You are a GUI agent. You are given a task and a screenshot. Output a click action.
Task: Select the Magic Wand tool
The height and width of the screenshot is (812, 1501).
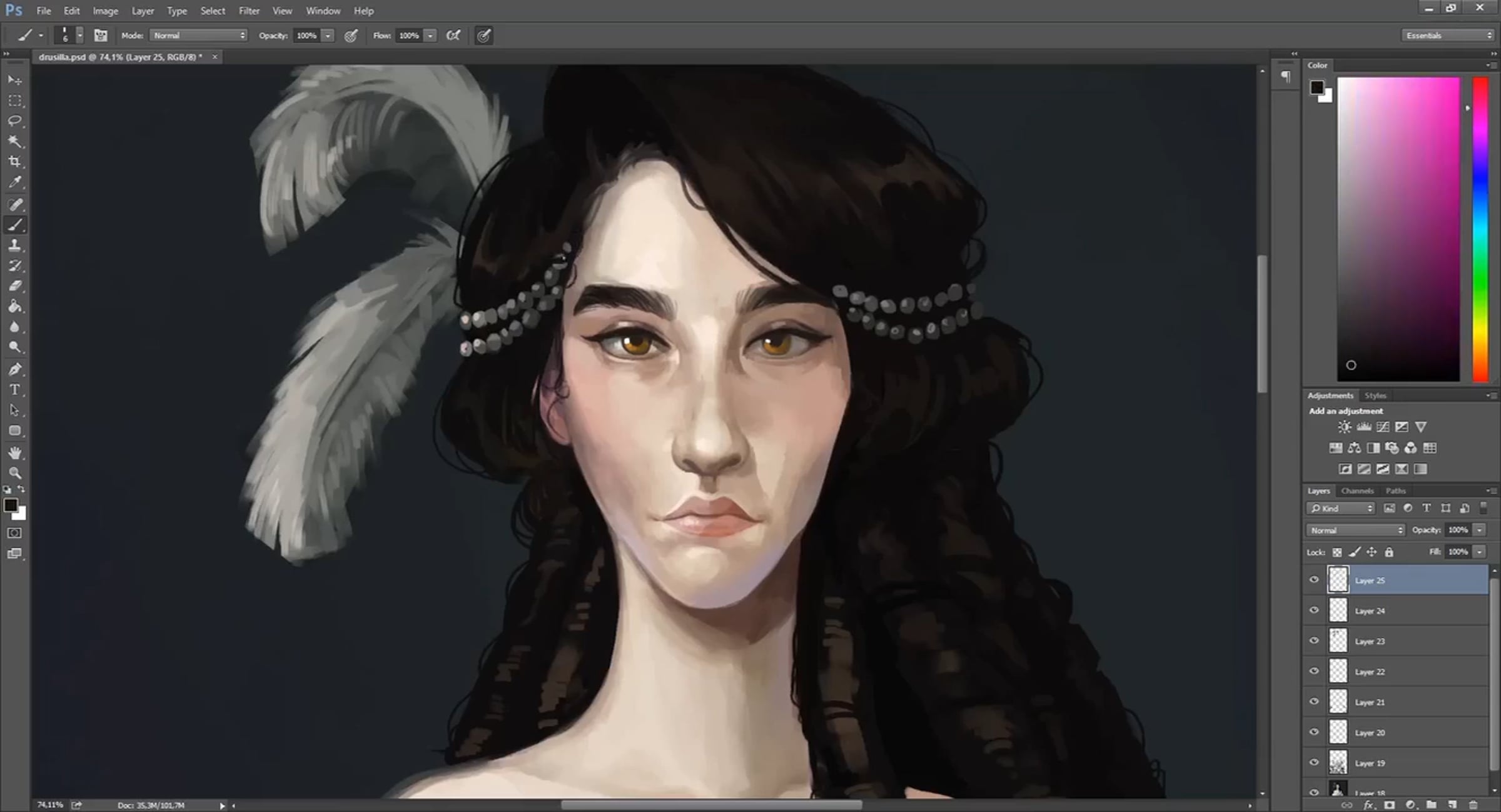pos(15,141)
